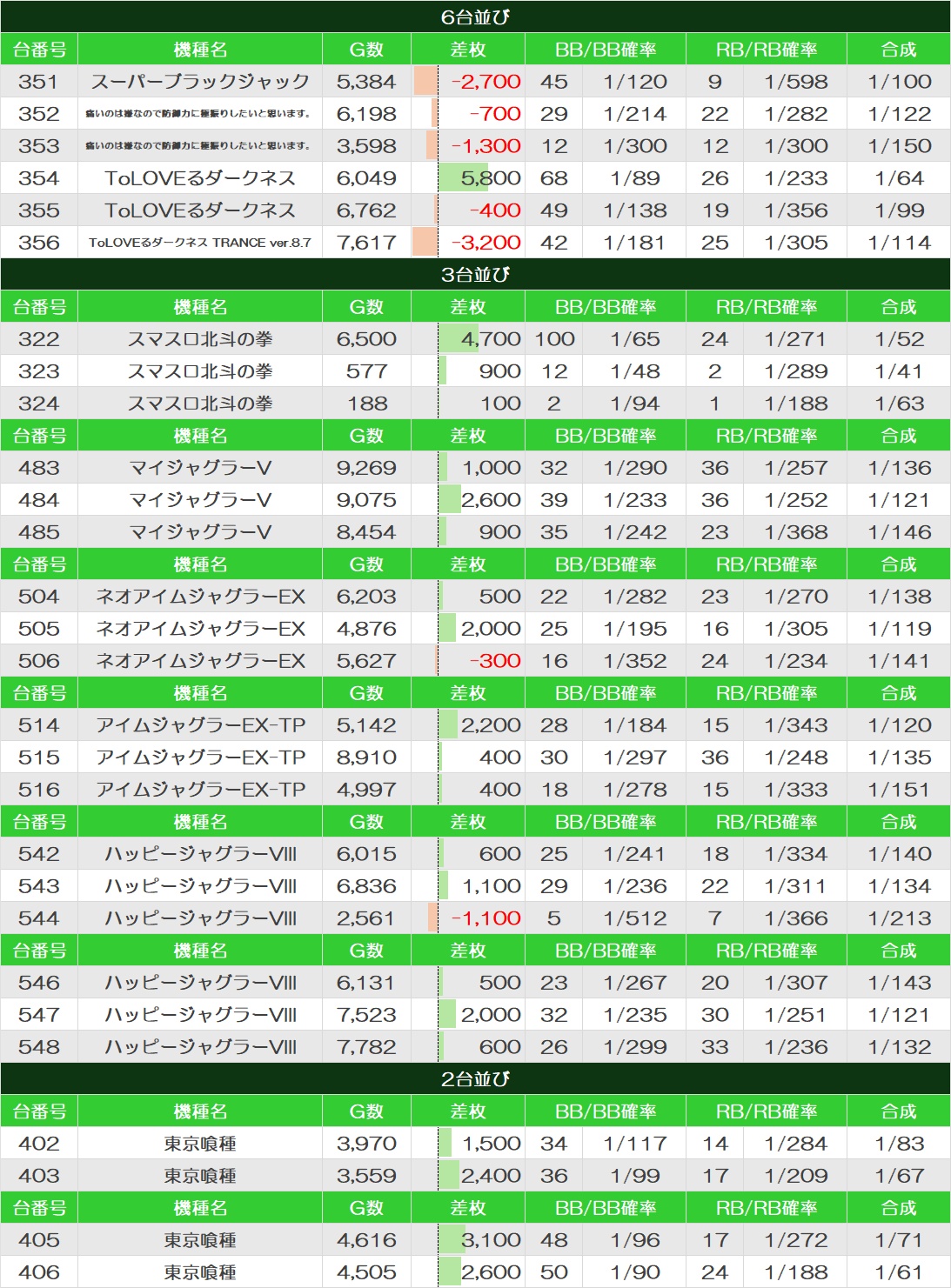Select the 3,100 difference value
The width and height of the screenshot is (951, 1288).
[491, 1239]
